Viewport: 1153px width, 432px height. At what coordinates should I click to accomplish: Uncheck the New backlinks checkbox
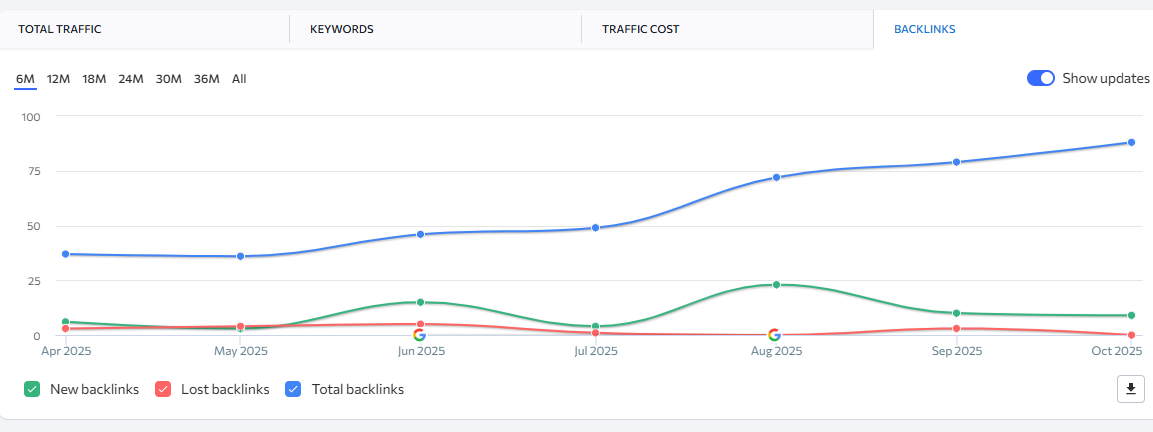click(x=32, y=389)
